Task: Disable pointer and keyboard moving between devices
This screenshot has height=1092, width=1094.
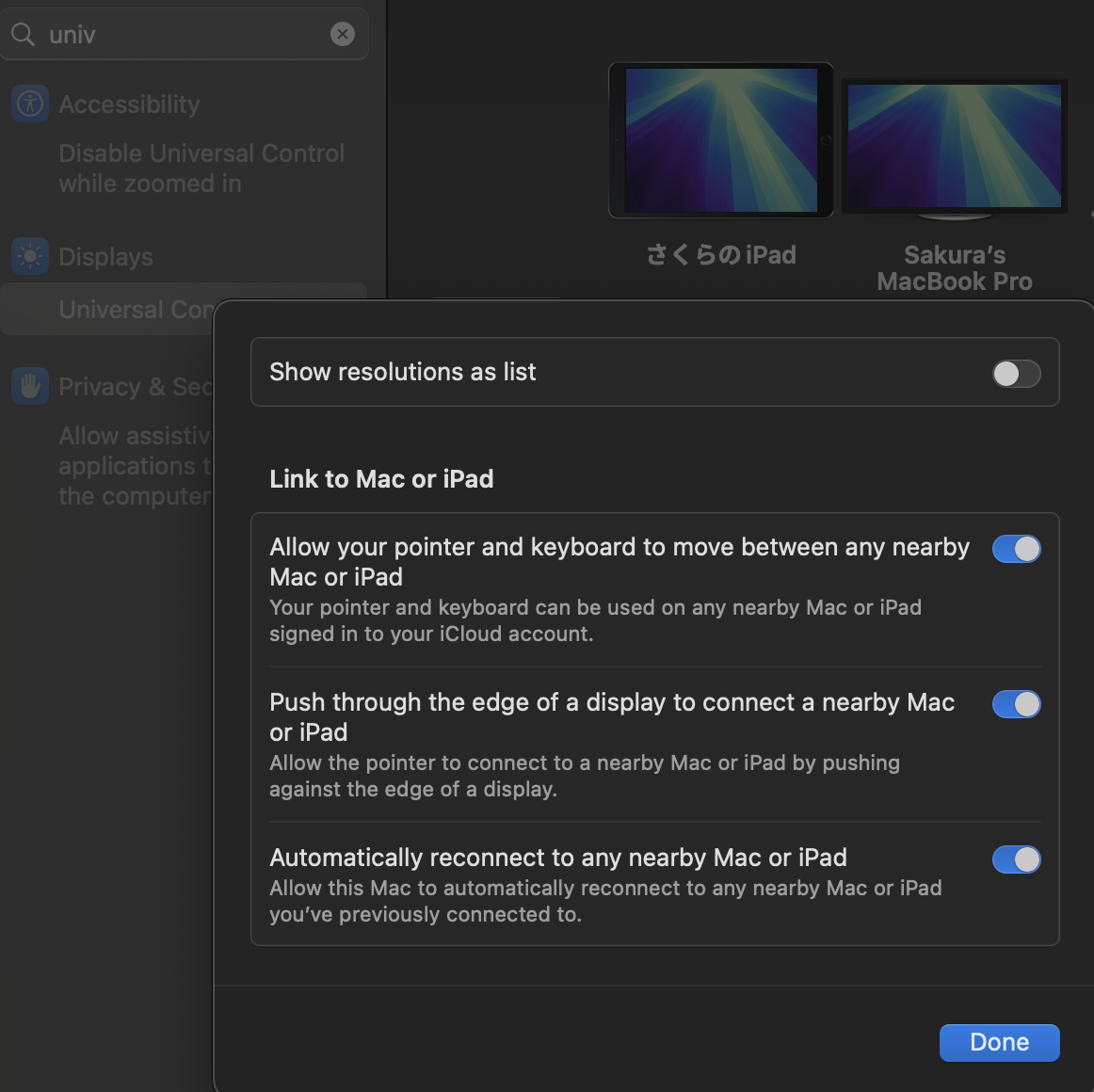Action: click(1016, 549)
